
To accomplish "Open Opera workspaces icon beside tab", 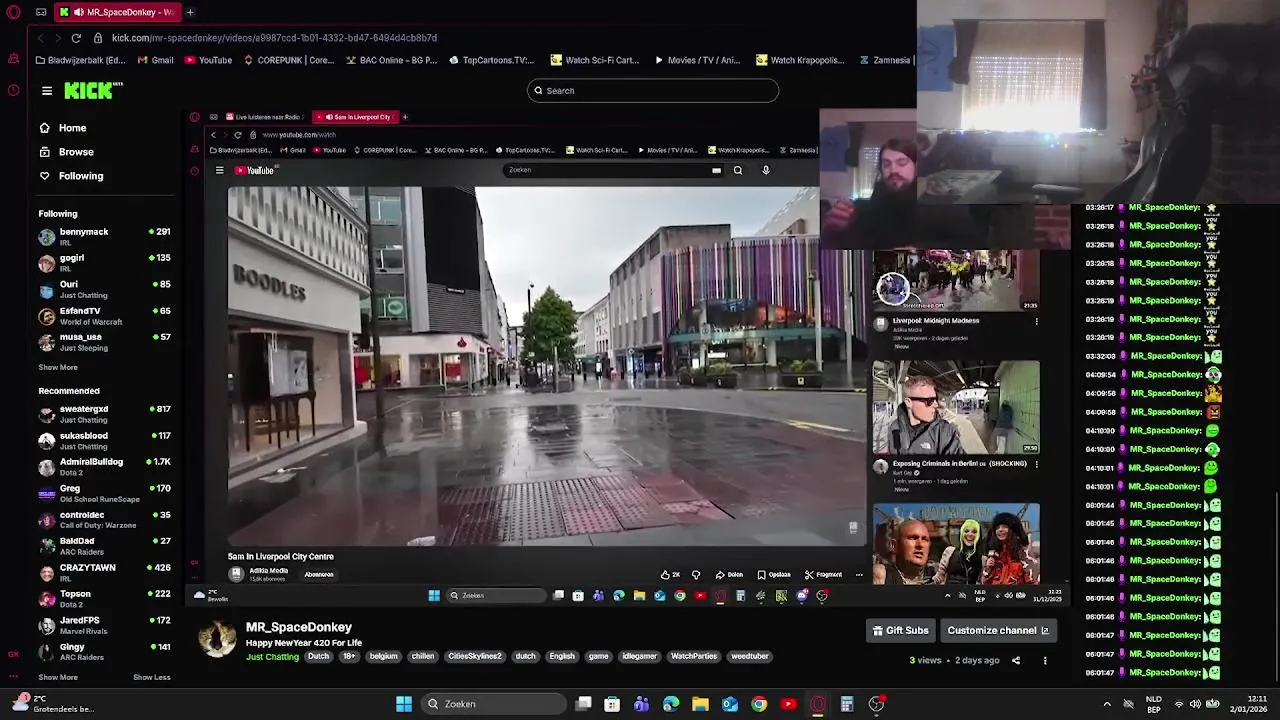I will [41, 12].
